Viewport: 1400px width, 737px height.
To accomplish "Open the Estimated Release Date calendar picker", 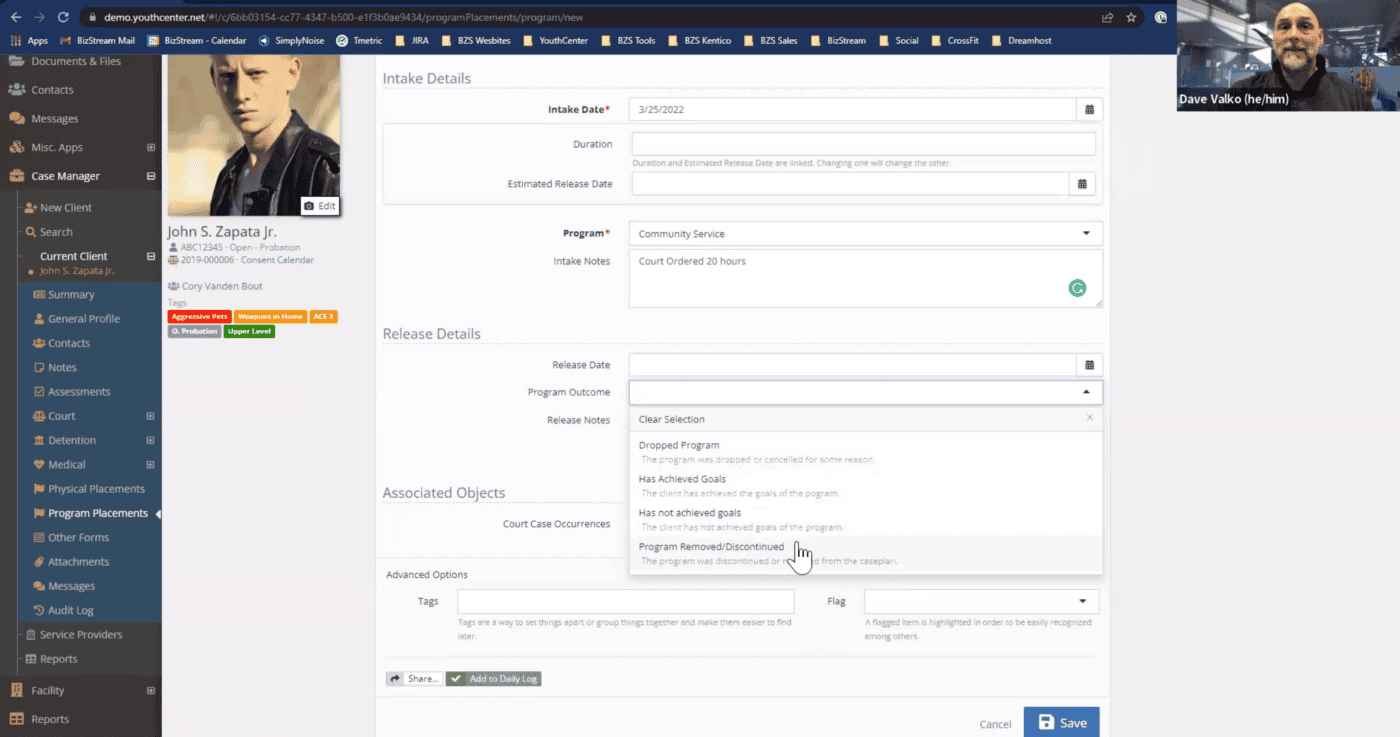I will click(x=1082, y=184).
